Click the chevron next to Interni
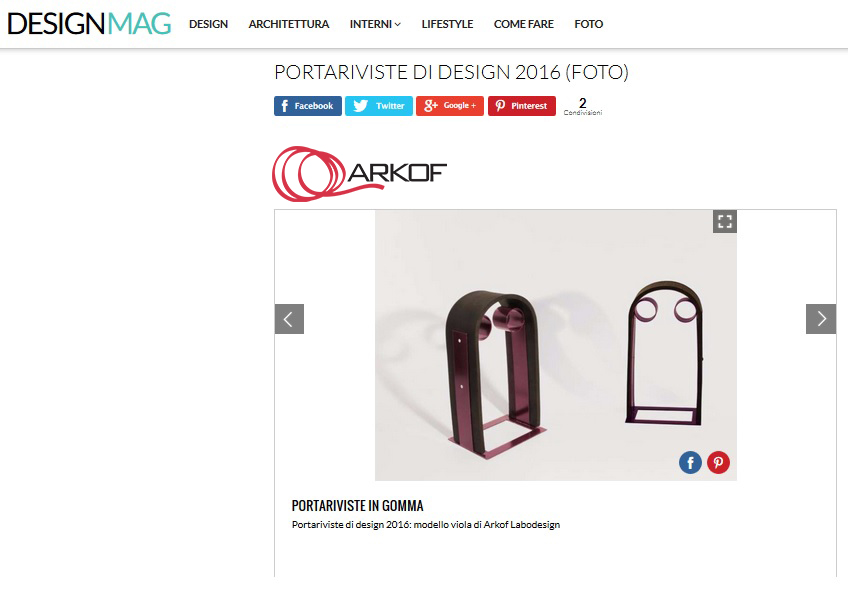848x593 pixels. tap(398, 25)
